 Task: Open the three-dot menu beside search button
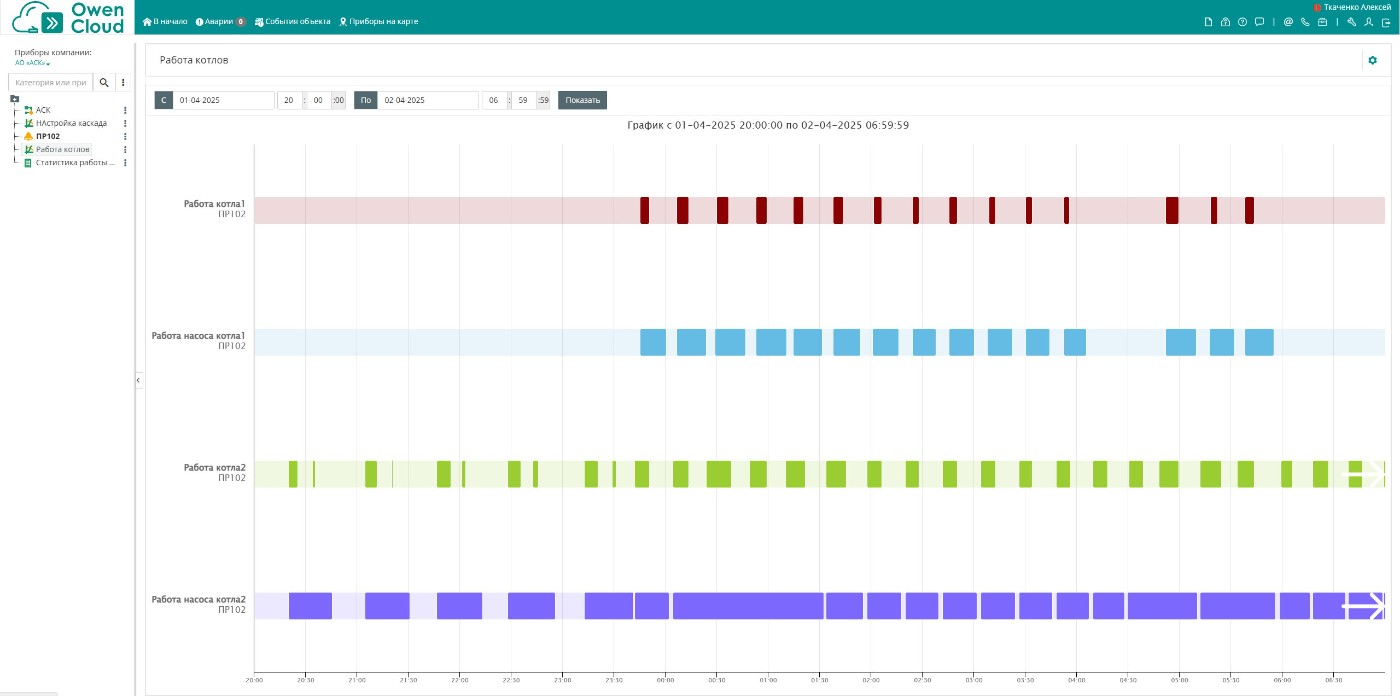click(x=123, y=82)
